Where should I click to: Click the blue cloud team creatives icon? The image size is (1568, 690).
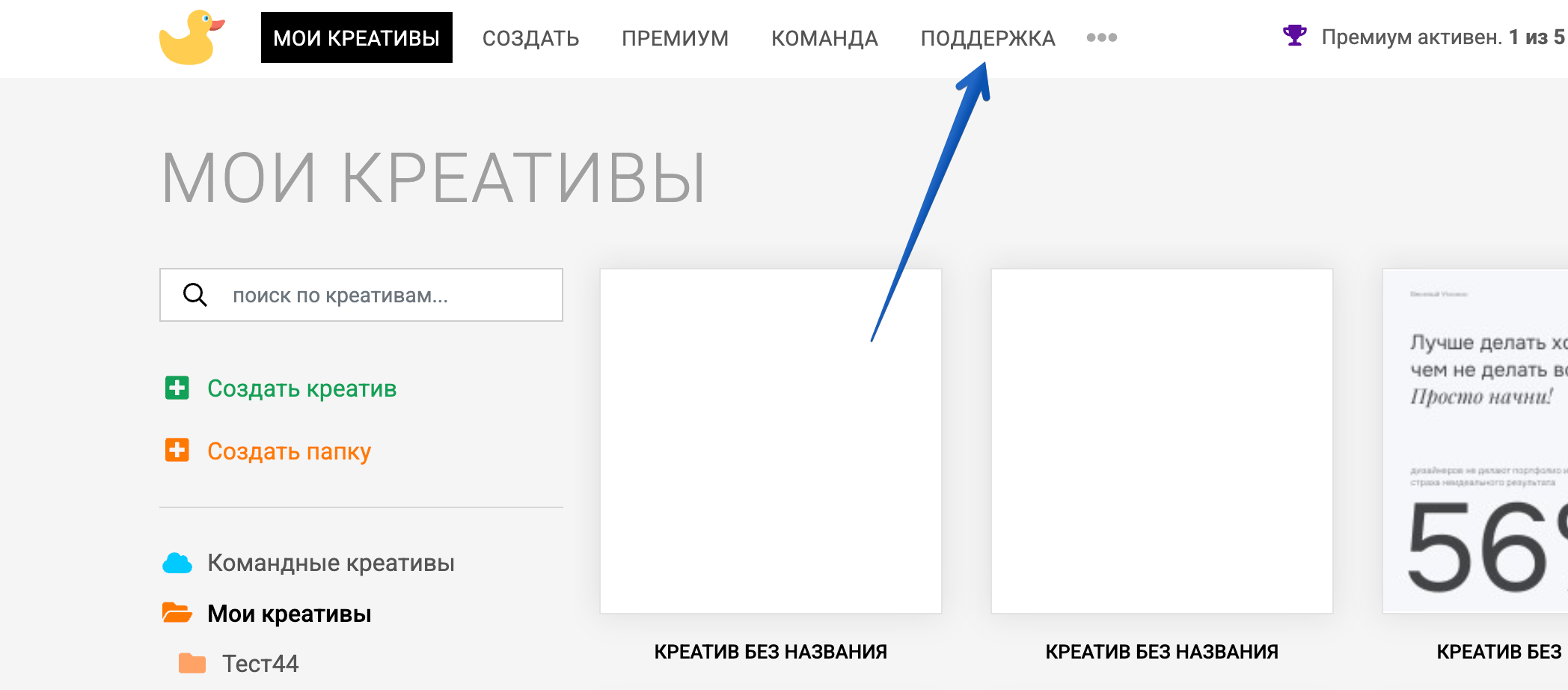(x=177, y=563)
